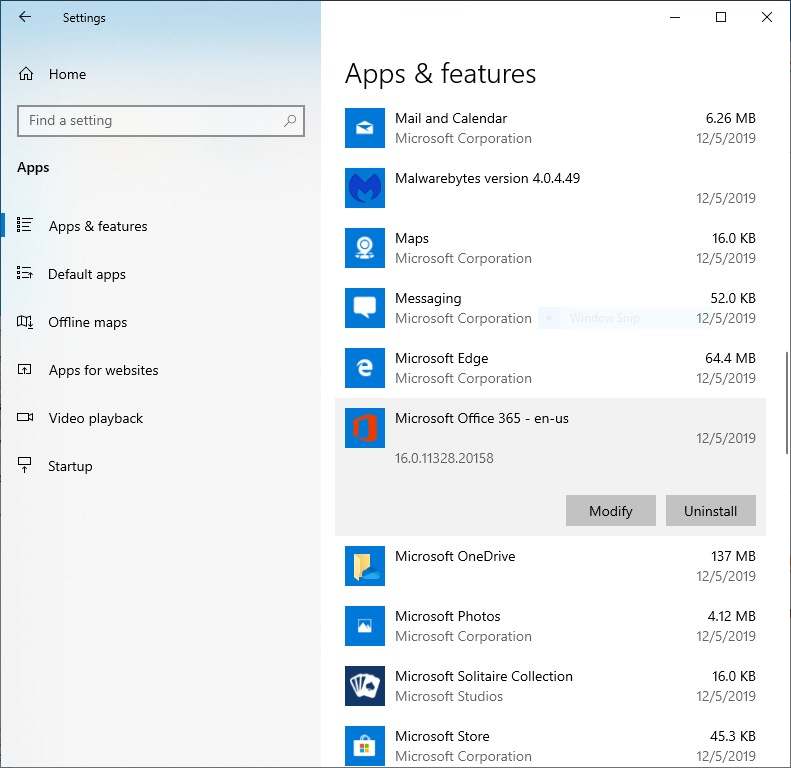This screenshot has height=768, width=791.
Task: Click the search magnifier icon
Action: click(x=290, y=121)
